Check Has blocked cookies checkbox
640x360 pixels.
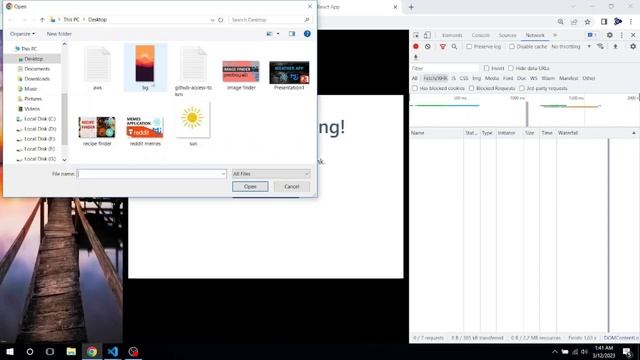(415, 88)
